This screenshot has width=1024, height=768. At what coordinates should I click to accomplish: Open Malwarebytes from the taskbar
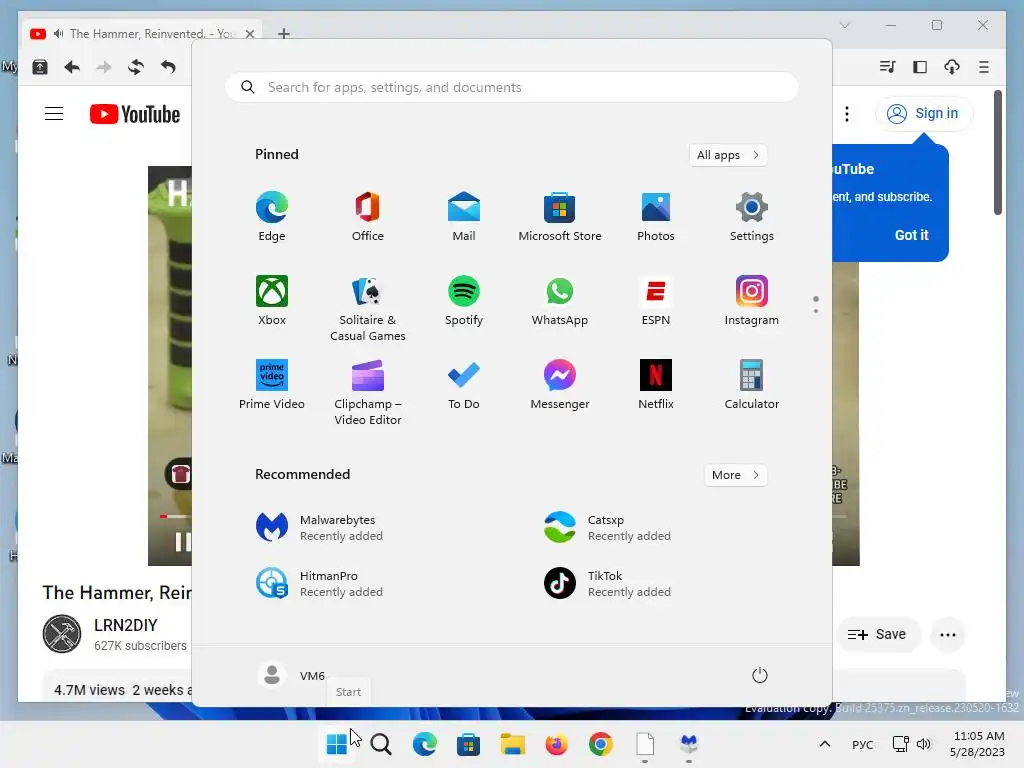click(689, 744)
